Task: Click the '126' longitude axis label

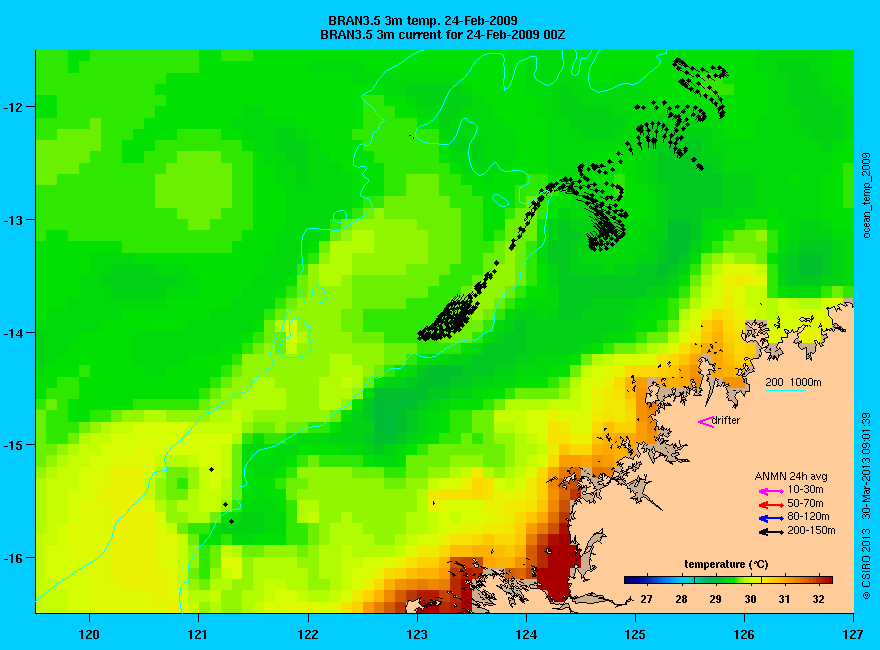Action: (744, 635)
